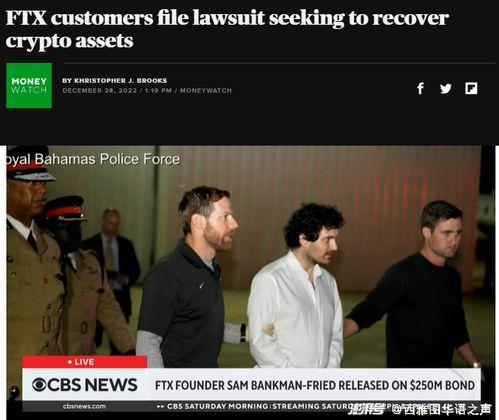499x420 pixels.
Task: Click the FTX customers lawsuit headline
Action: pos(227,29)
